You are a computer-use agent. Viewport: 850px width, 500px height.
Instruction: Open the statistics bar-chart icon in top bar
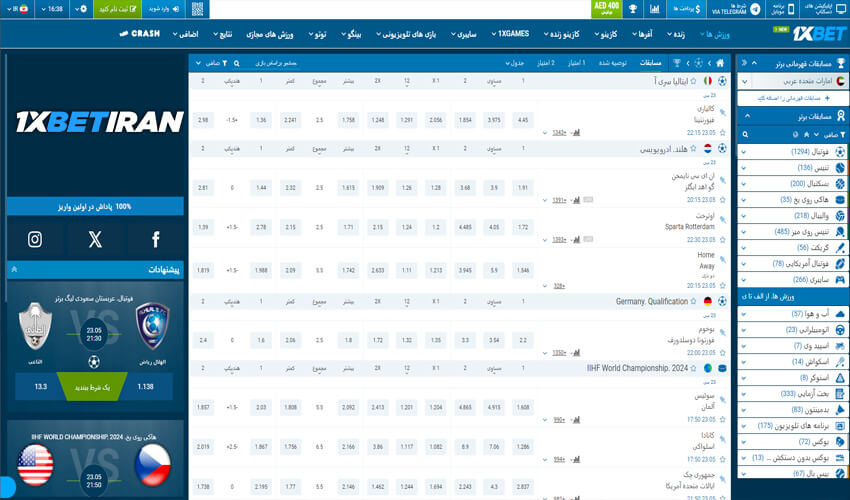point(655,9)
